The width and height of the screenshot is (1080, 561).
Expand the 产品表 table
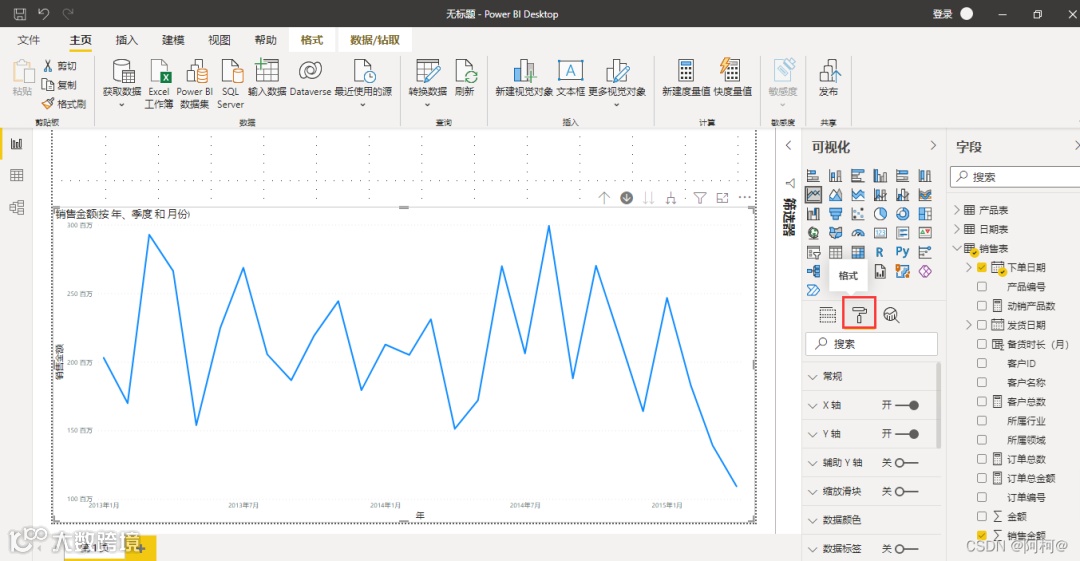(957, 210)
